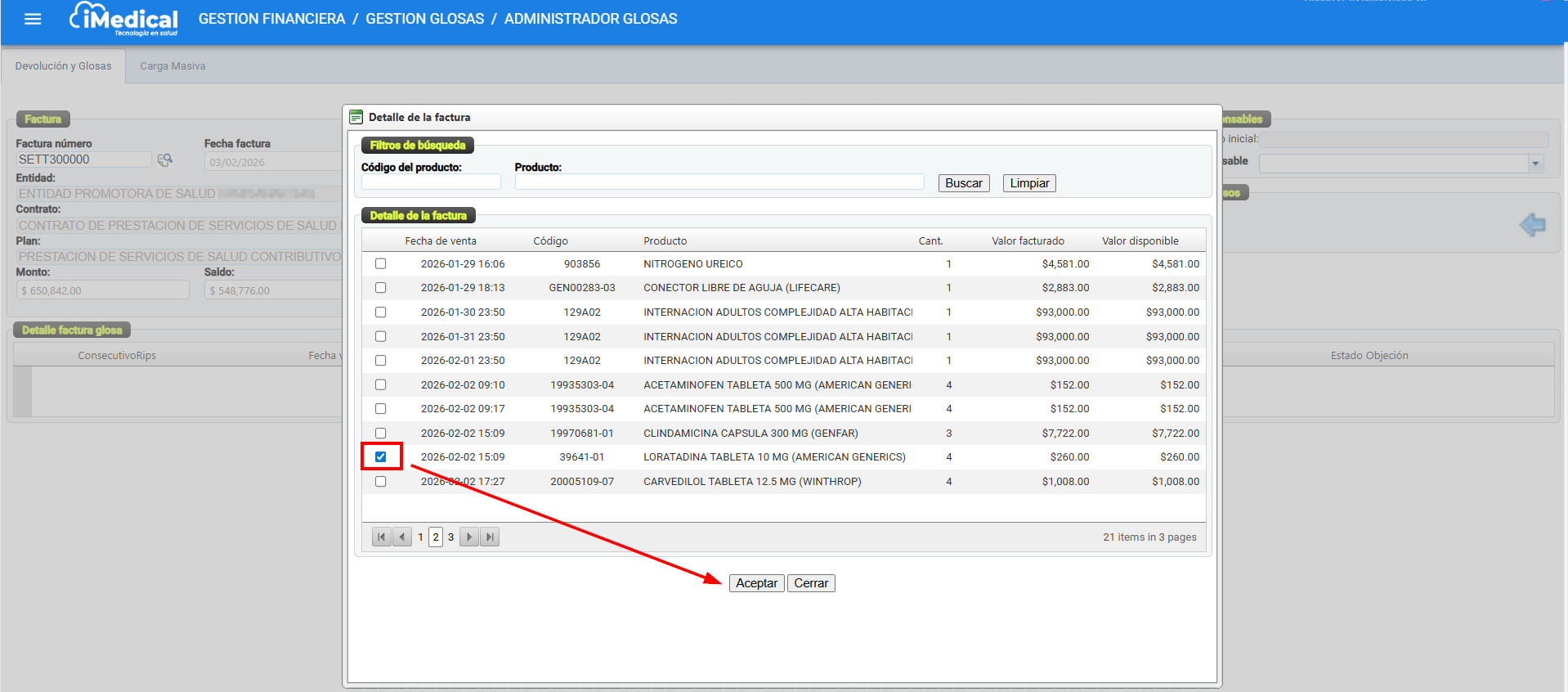Tick the CLINDAMICINA CAPSULA 300 MG checkbox
The image size is (1568, 692).
coord(381,434)
